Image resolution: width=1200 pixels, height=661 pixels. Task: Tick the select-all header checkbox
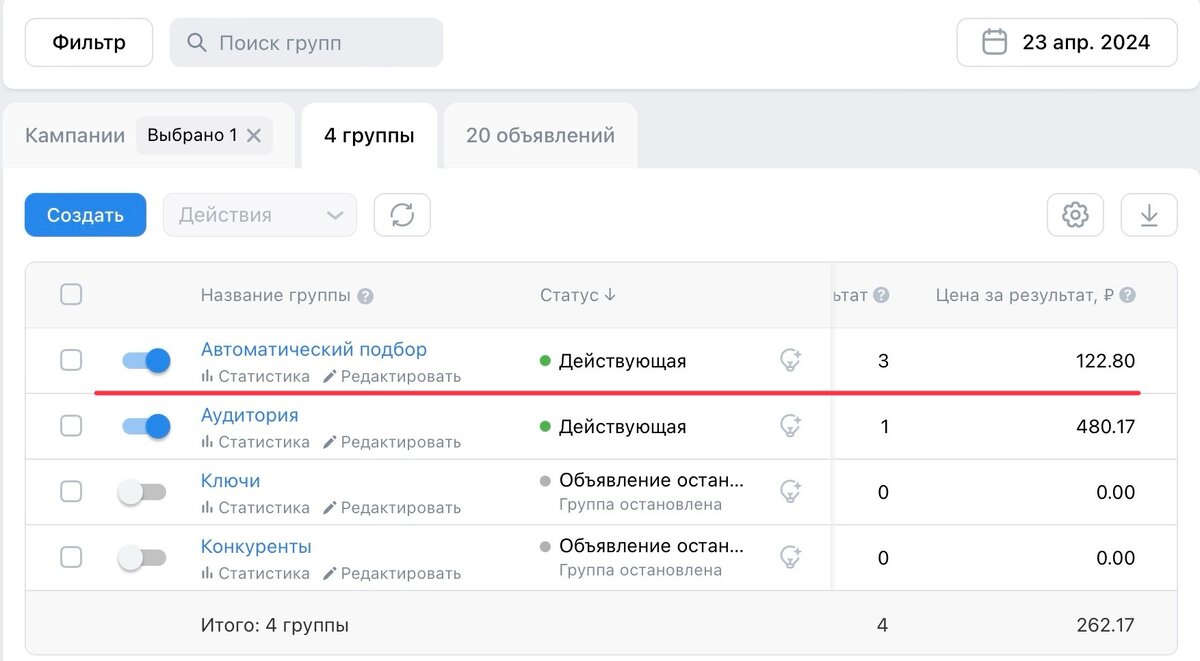(x=71, y=294)
